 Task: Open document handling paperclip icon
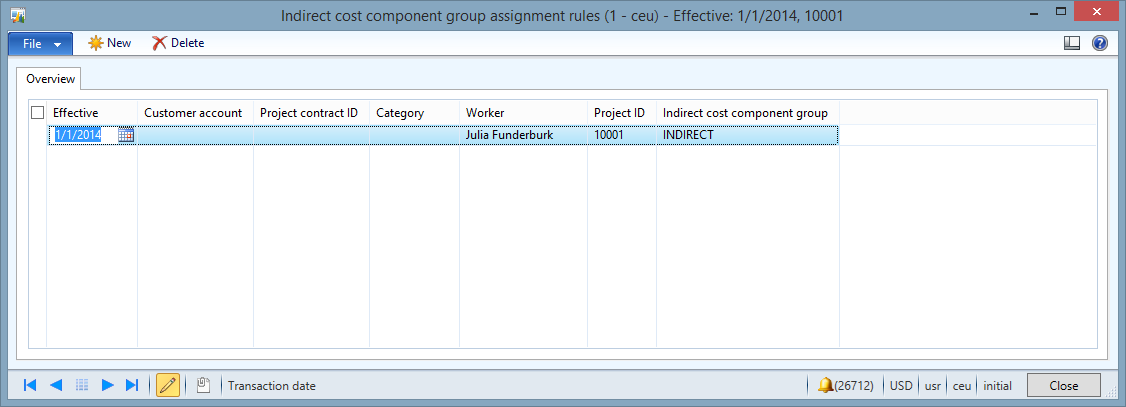click(x=203, y=385)
